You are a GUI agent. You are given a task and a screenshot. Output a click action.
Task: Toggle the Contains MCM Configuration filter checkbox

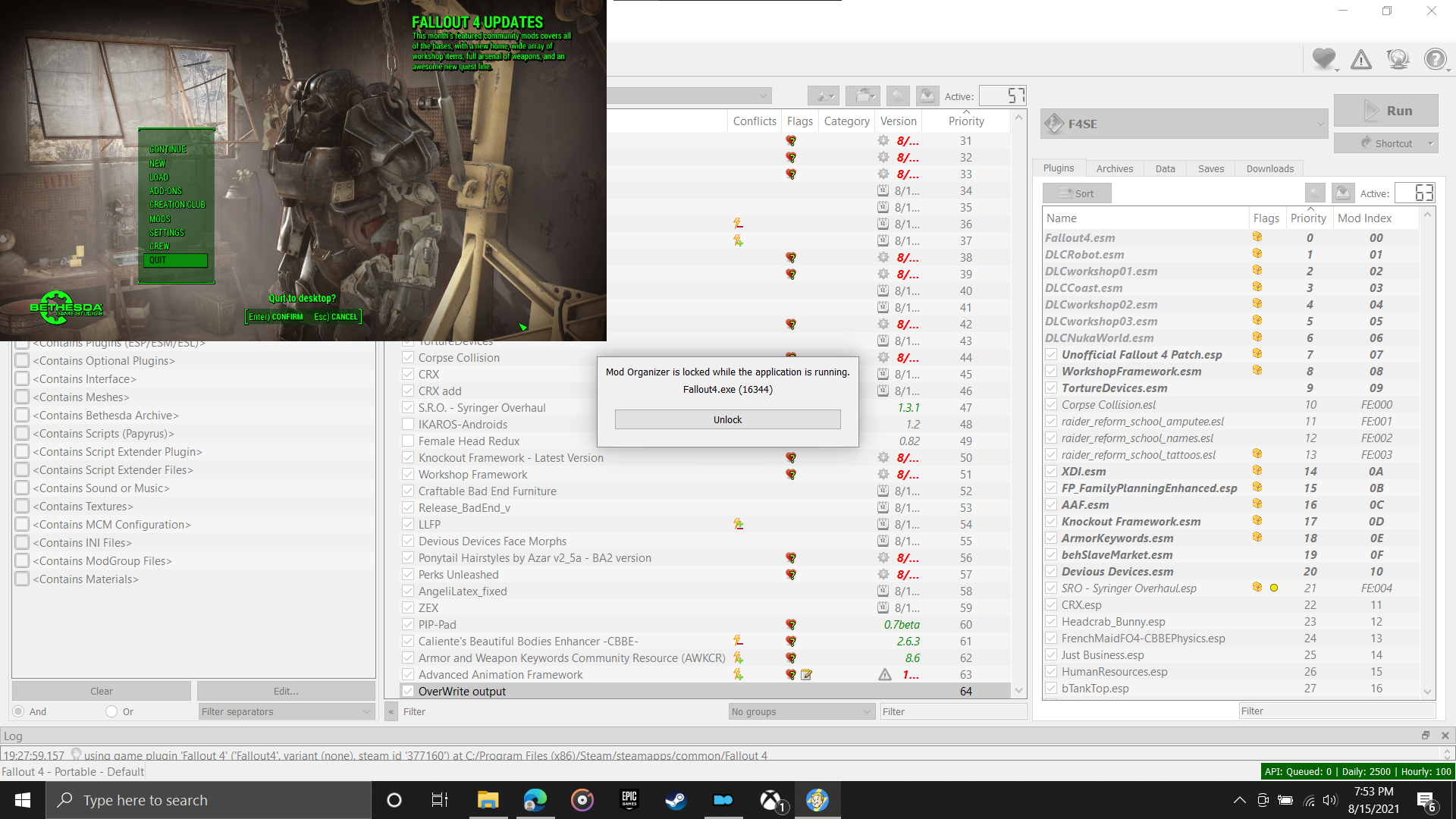(x=22, y=525)
